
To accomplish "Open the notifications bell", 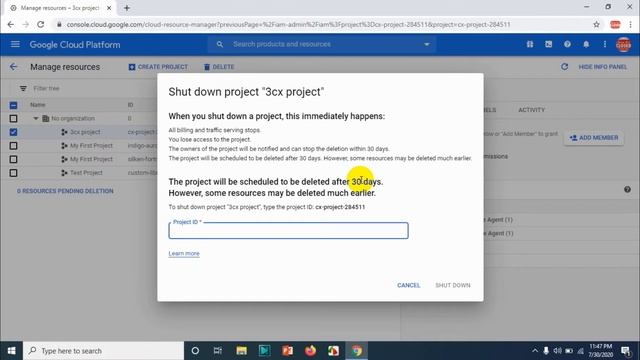I will click(586, 44).
